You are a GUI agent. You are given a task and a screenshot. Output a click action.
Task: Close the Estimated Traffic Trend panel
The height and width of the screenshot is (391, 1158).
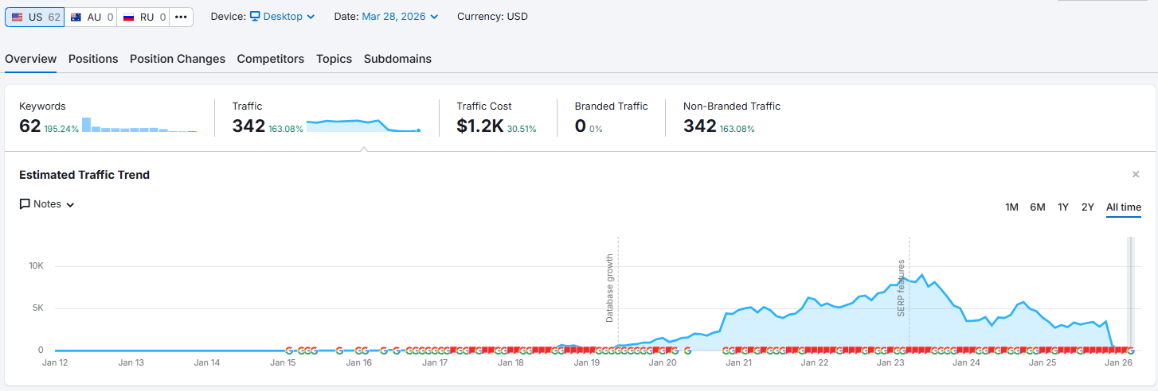coord(1136,174)
